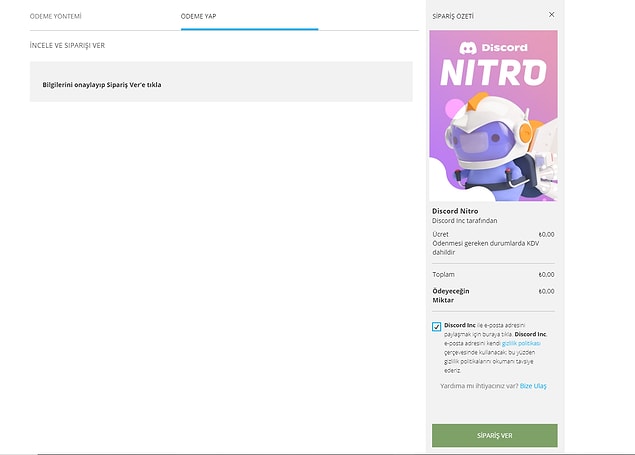Viewport: 635px width, 455px height.
Task: Open the gizlilik politikası link
Action: [521, 343]
